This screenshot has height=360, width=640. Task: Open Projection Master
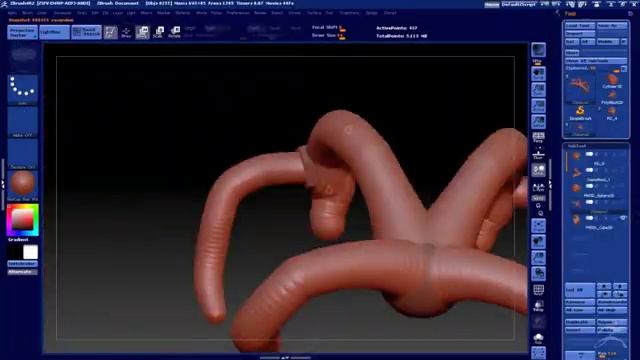point(22,32)
